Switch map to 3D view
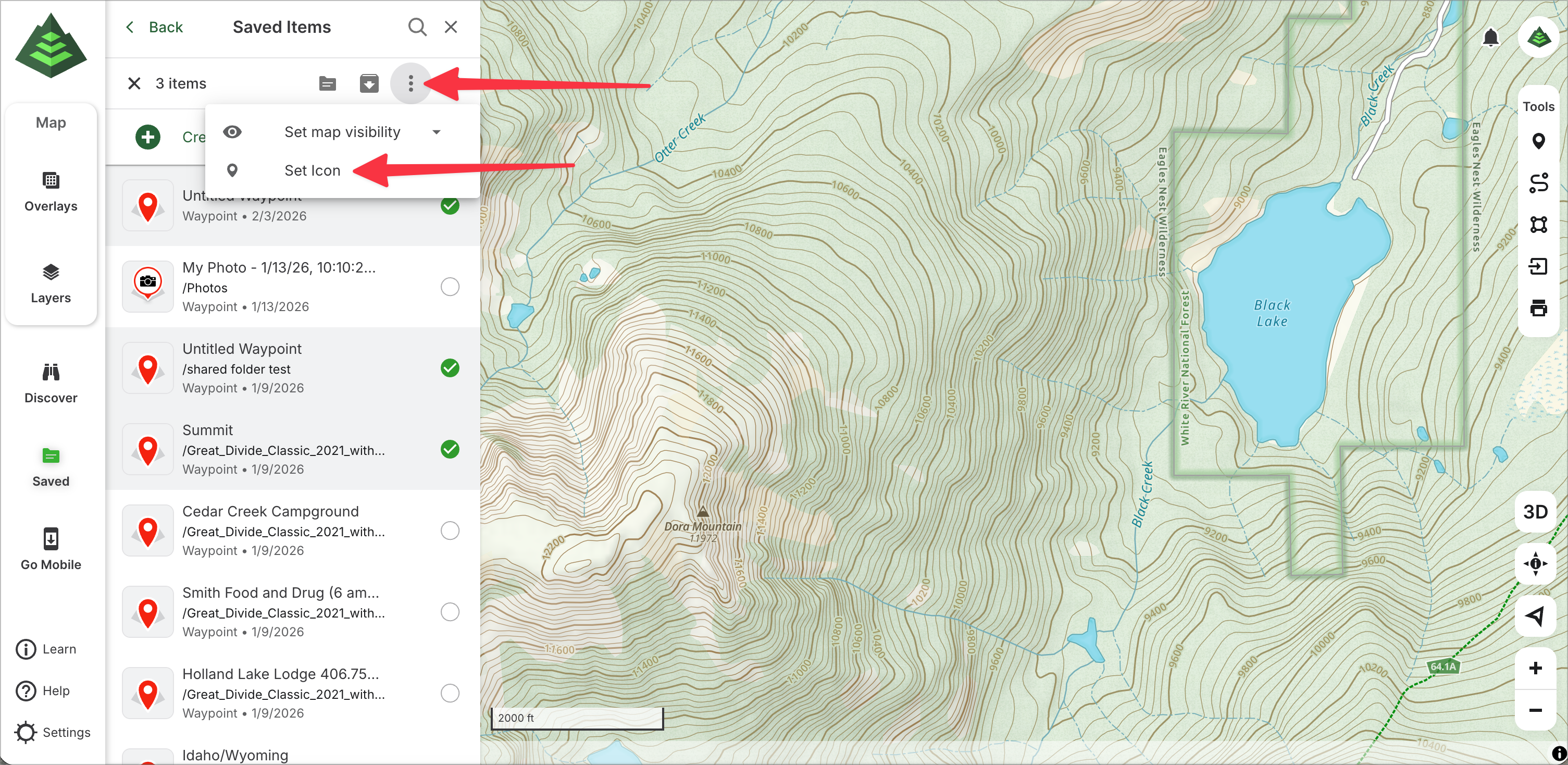 coord(1535,512)
